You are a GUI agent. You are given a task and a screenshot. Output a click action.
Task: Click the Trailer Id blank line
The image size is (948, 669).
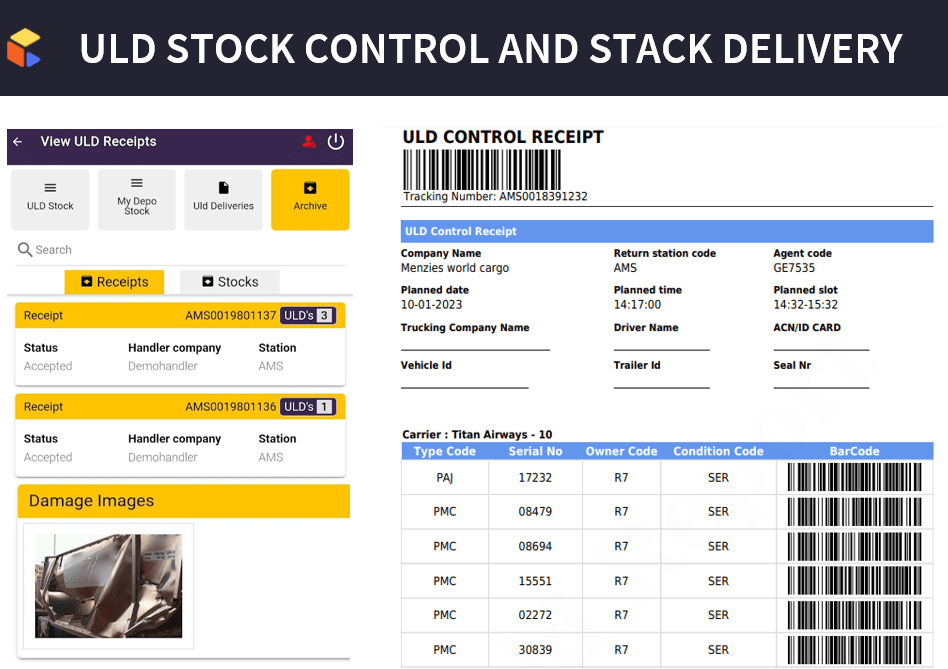(x=661, y=387)
